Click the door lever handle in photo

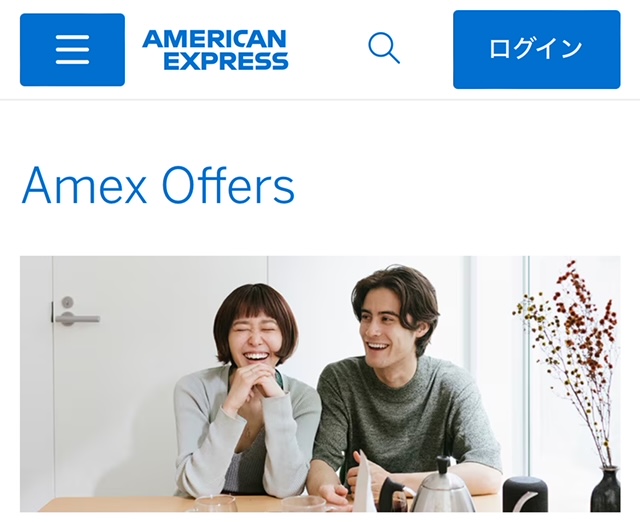(x=77, y=318)
